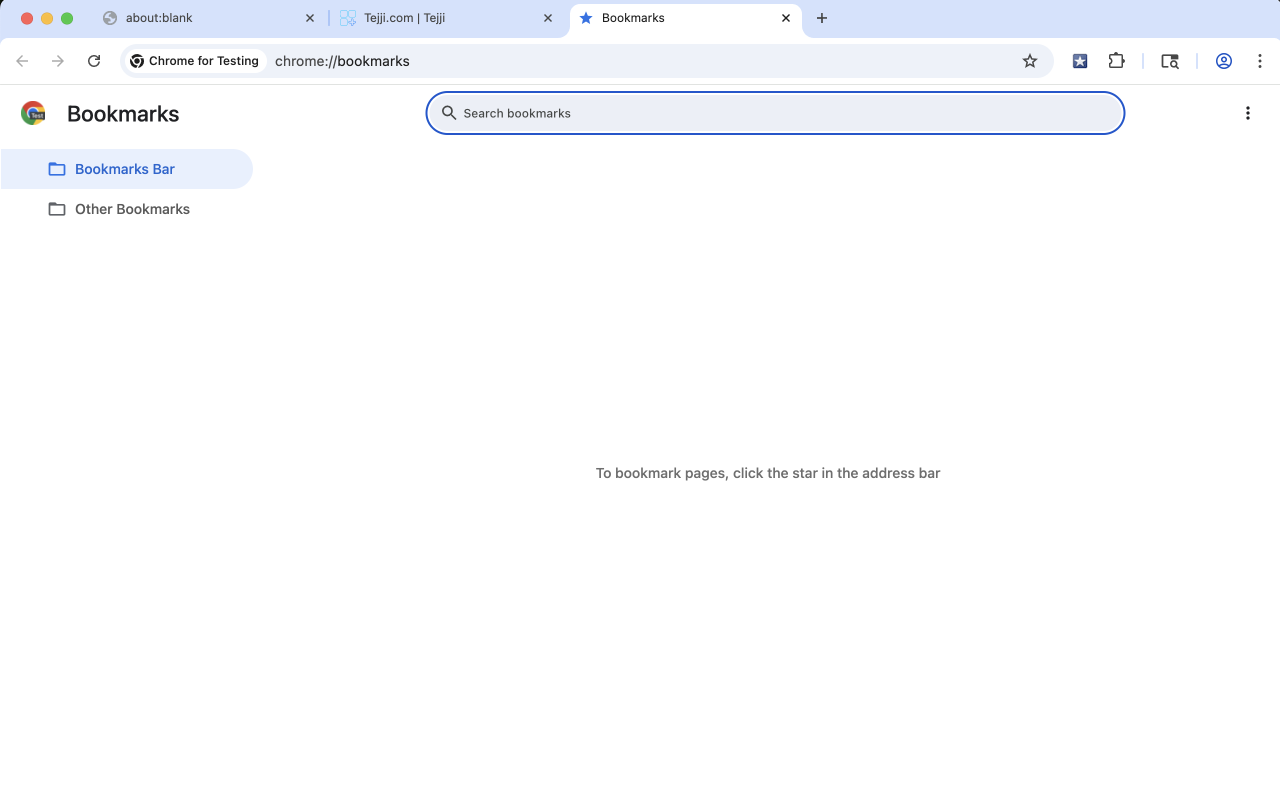Select the Bookmarks Bar sidebar entry
This screenshot has width=1280, height=800.
point(124,168)
